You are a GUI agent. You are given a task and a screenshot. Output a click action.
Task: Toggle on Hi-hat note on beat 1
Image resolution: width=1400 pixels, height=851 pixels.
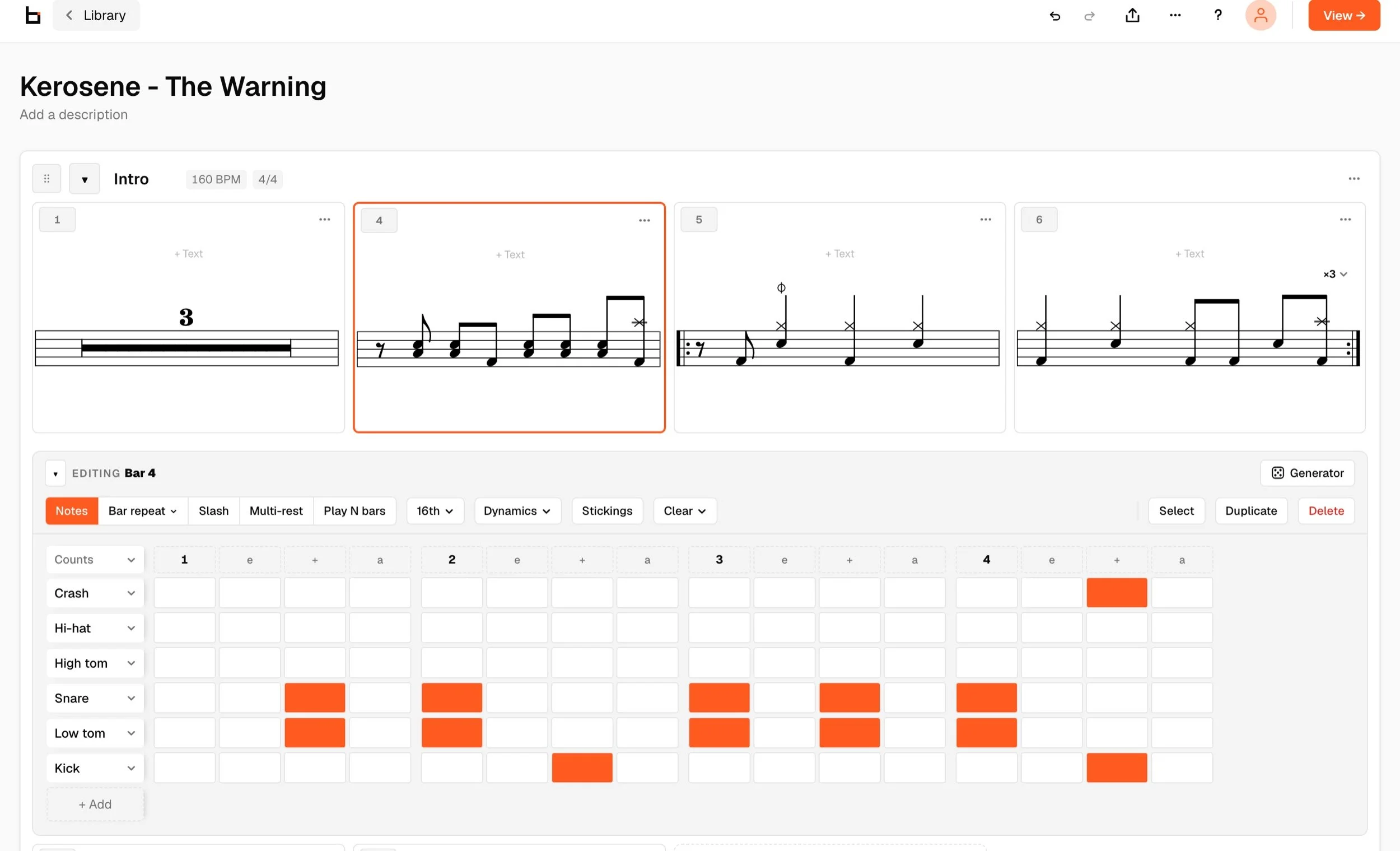click(x=184, y=628)
